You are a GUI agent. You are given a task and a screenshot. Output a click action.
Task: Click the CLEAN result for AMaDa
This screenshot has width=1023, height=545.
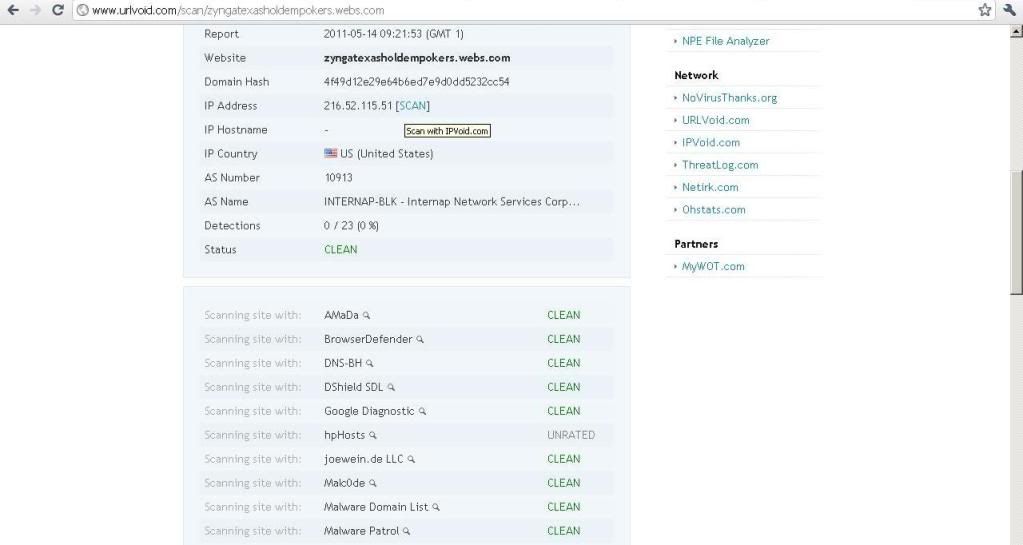[x=564, y=315]
